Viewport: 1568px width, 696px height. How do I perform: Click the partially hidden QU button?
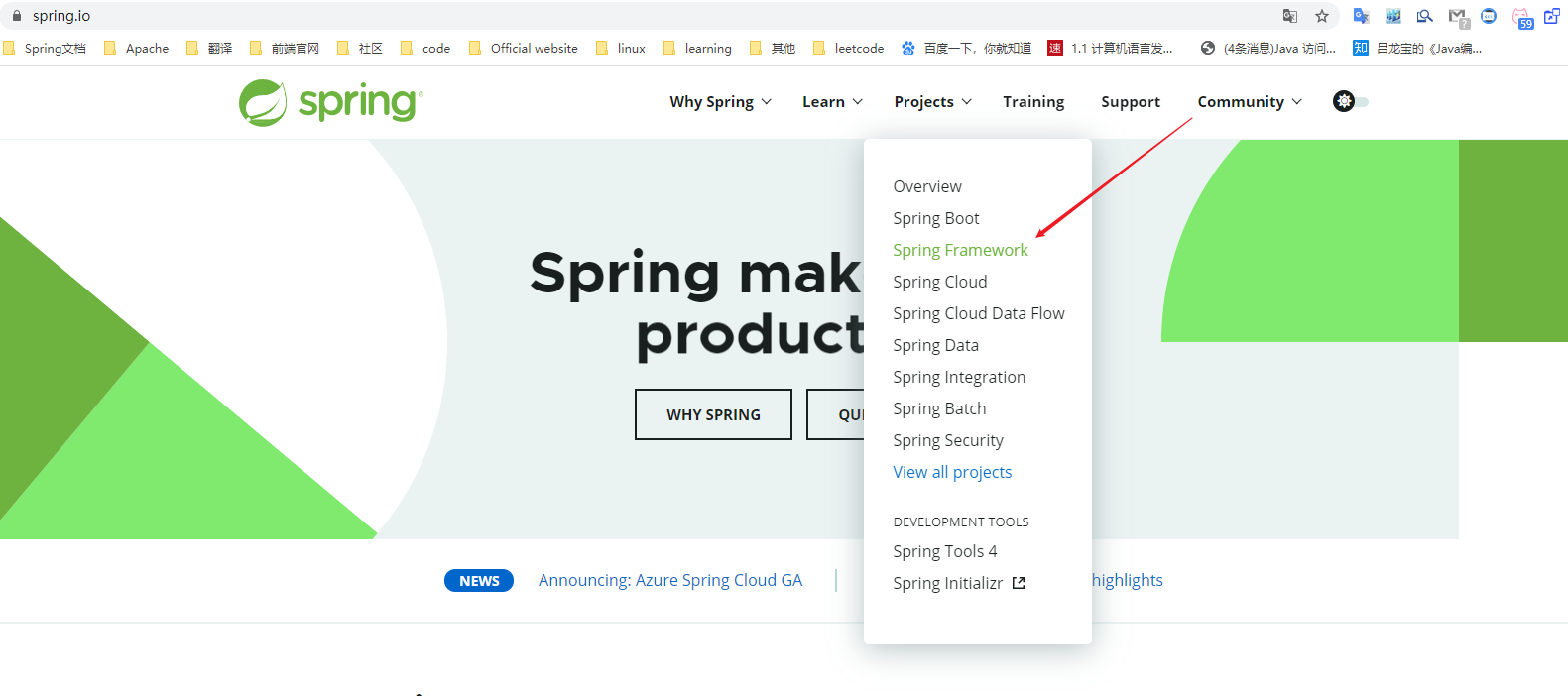pyautogui.click(x=836, y=414)
